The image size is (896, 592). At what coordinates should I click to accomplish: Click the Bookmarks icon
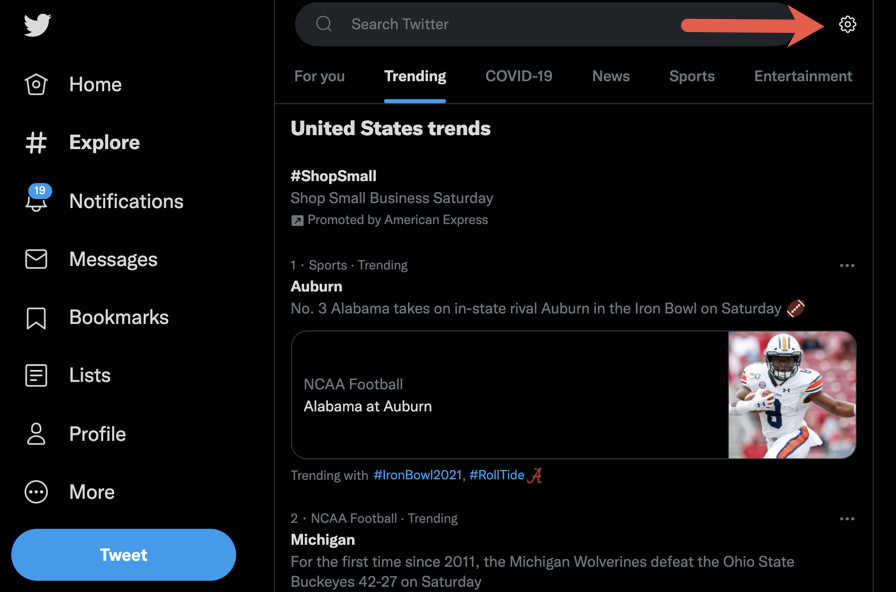[x=36, y=318]
